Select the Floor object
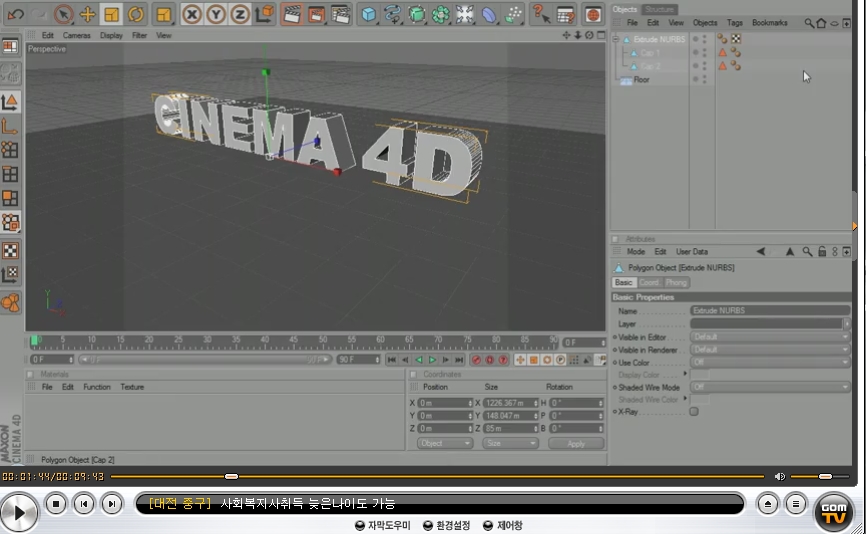866x534 pixels. [641, 80]
